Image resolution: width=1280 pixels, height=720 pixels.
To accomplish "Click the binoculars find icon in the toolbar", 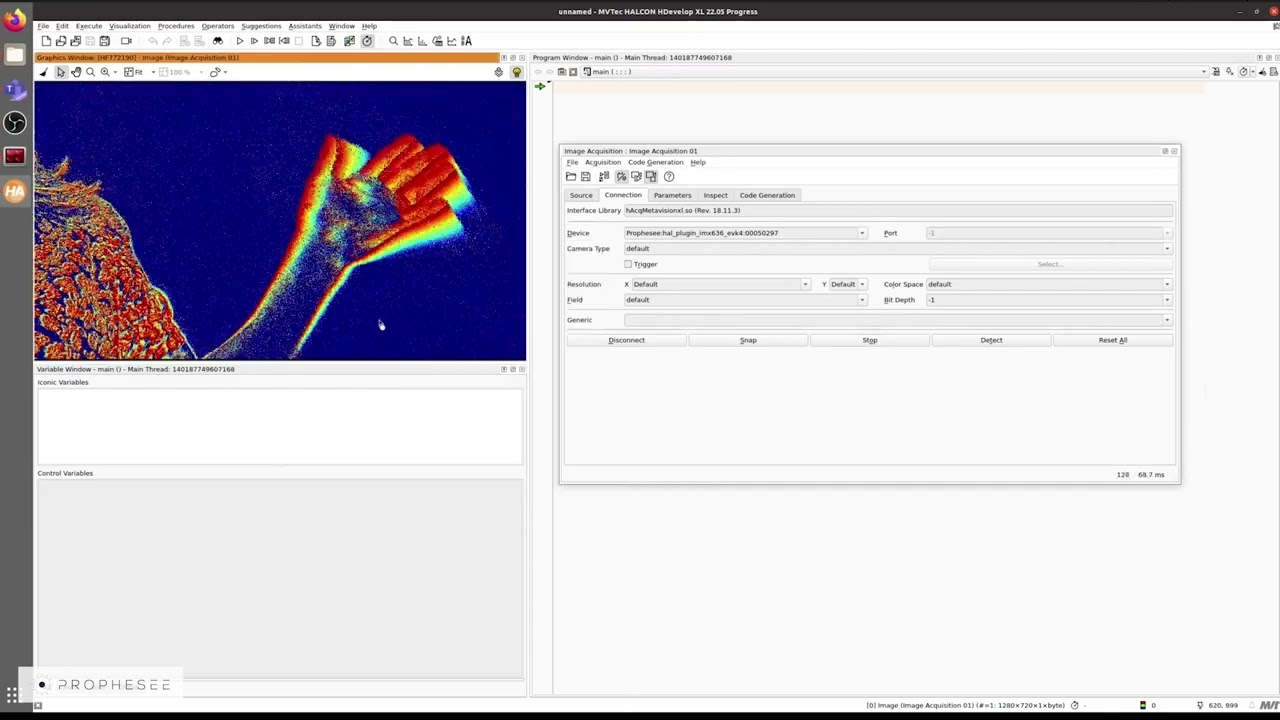I will [217, 41].
